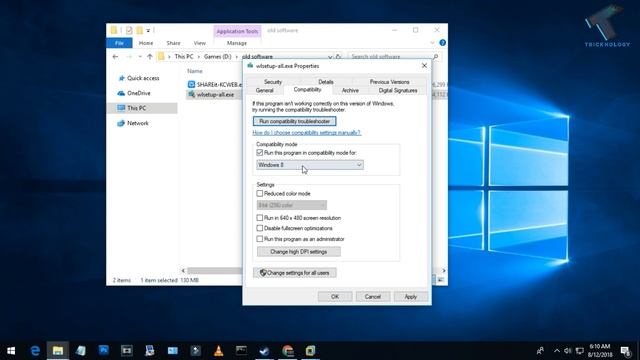This screenshot has width=640, height=360.
Task: Open the Action Center notifications icon
Action: point(626,351)
